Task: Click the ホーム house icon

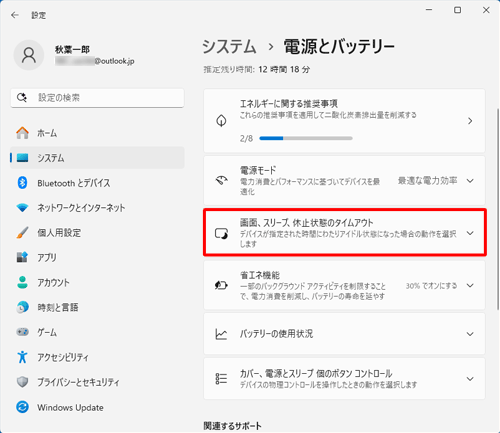Action: tap(22, 133)
